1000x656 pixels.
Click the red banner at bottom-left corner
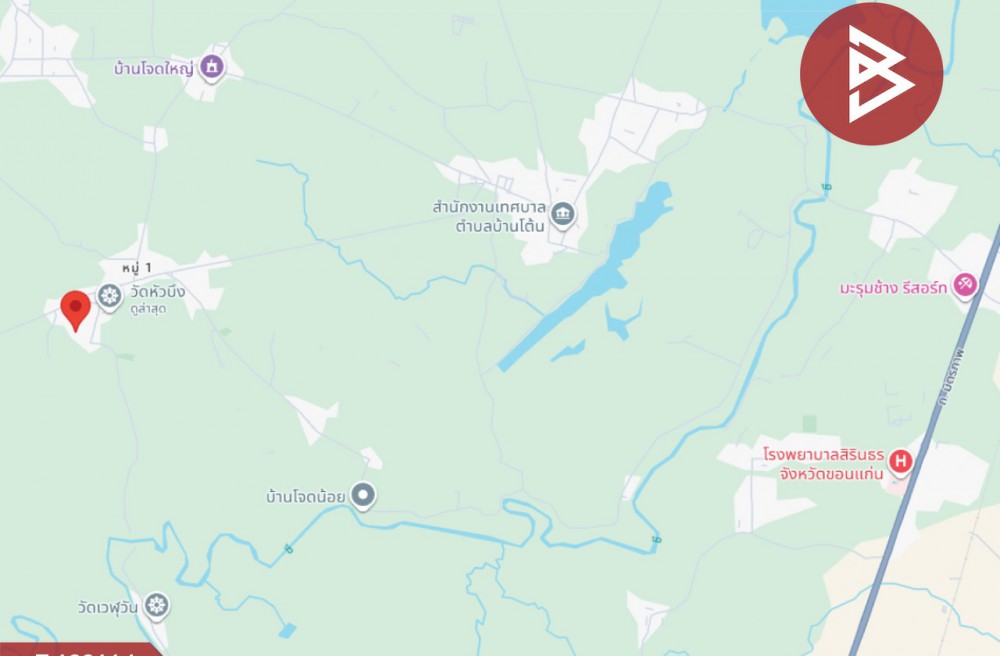tap(80, 650)
